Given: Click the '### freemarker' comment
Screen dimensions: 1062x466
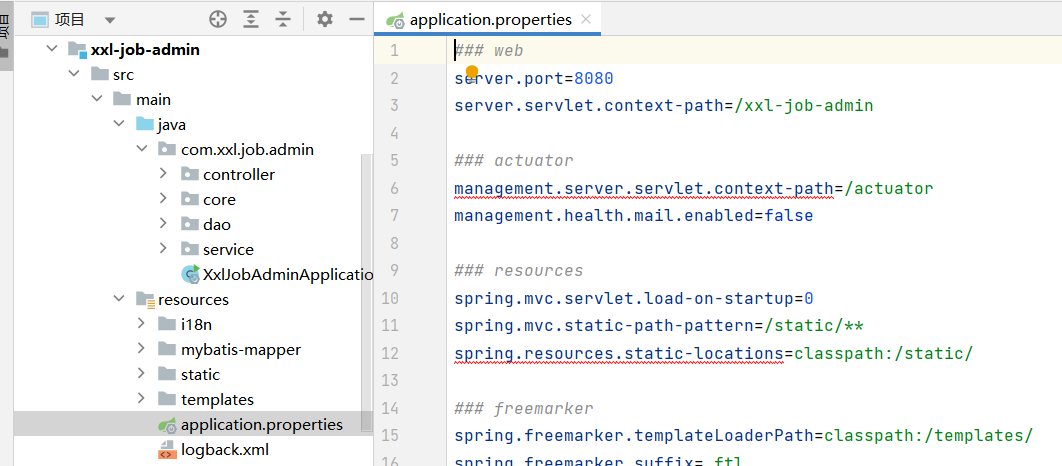Looking at the screenshot, I should tap(524, 408).
